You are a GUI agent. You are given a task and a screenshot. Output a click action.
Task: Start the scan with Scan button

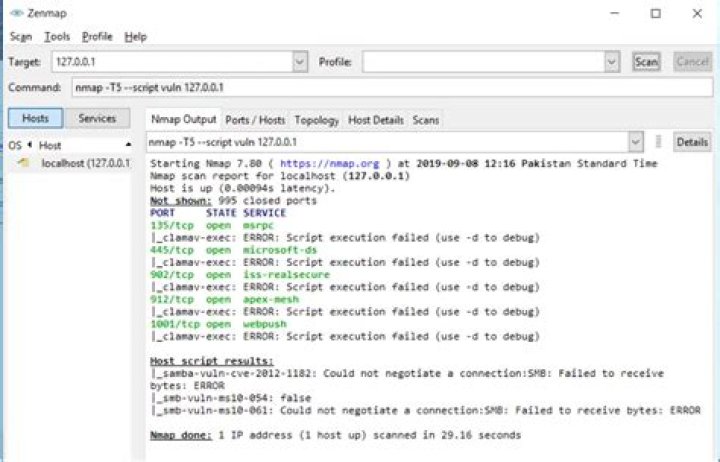646,62
